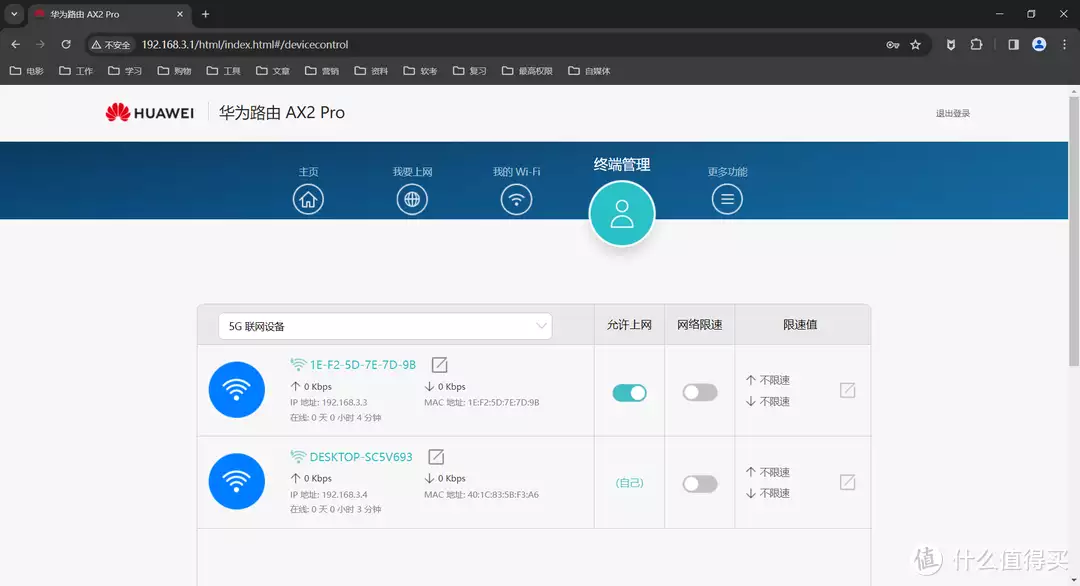Viewport: 1080px width, 586px height.
Task: Open the 我的 Wi-Fi settings icon
Action: pos(516,199)
